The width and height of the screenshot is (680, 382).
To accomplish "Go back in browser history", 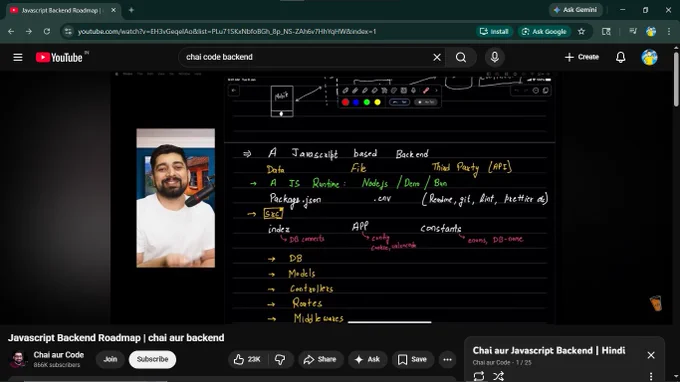I will click(x=11, y=31).
